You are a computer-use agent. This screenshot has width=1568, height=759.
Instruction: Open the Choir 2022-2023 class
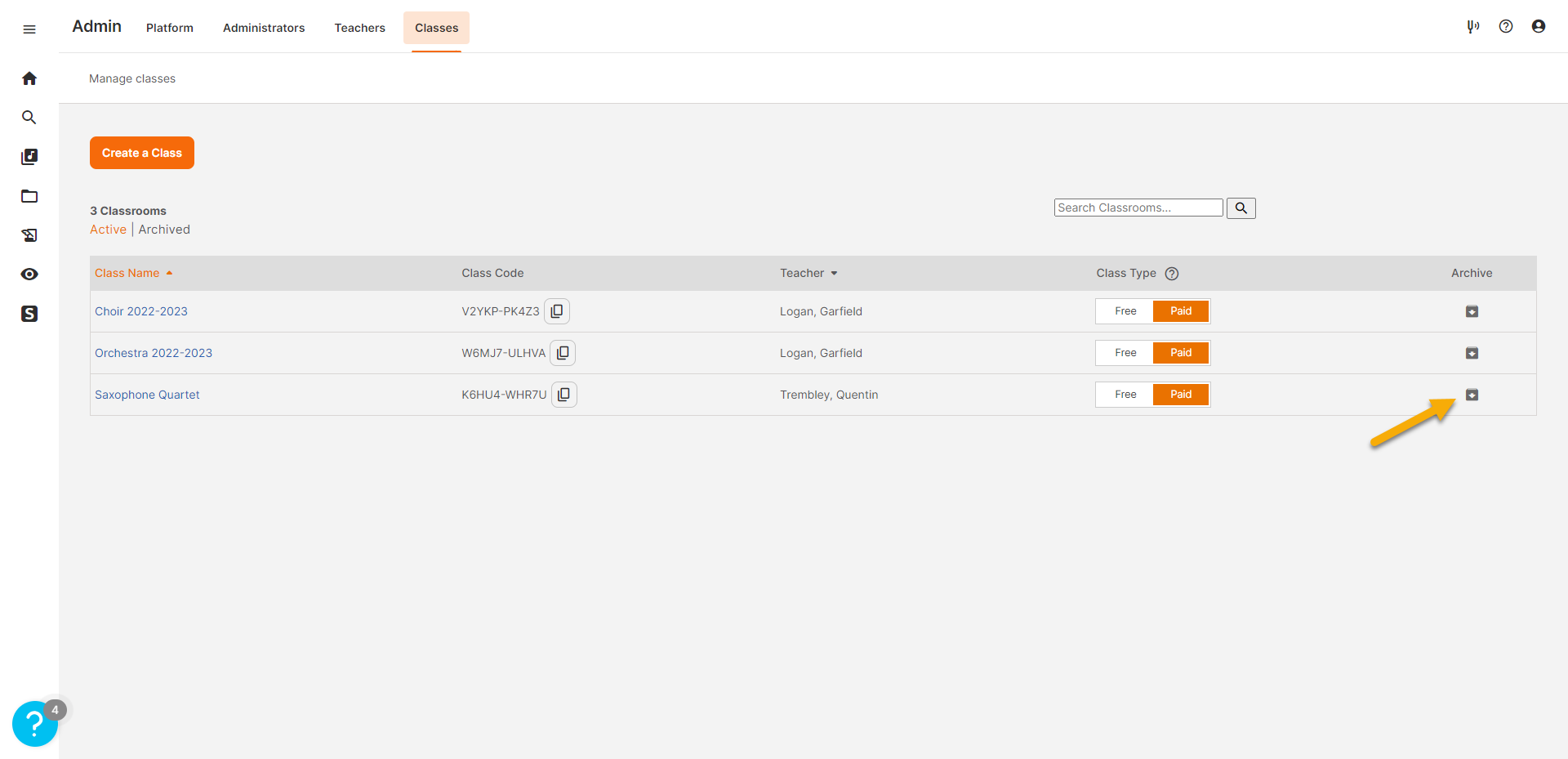point(141,311)
